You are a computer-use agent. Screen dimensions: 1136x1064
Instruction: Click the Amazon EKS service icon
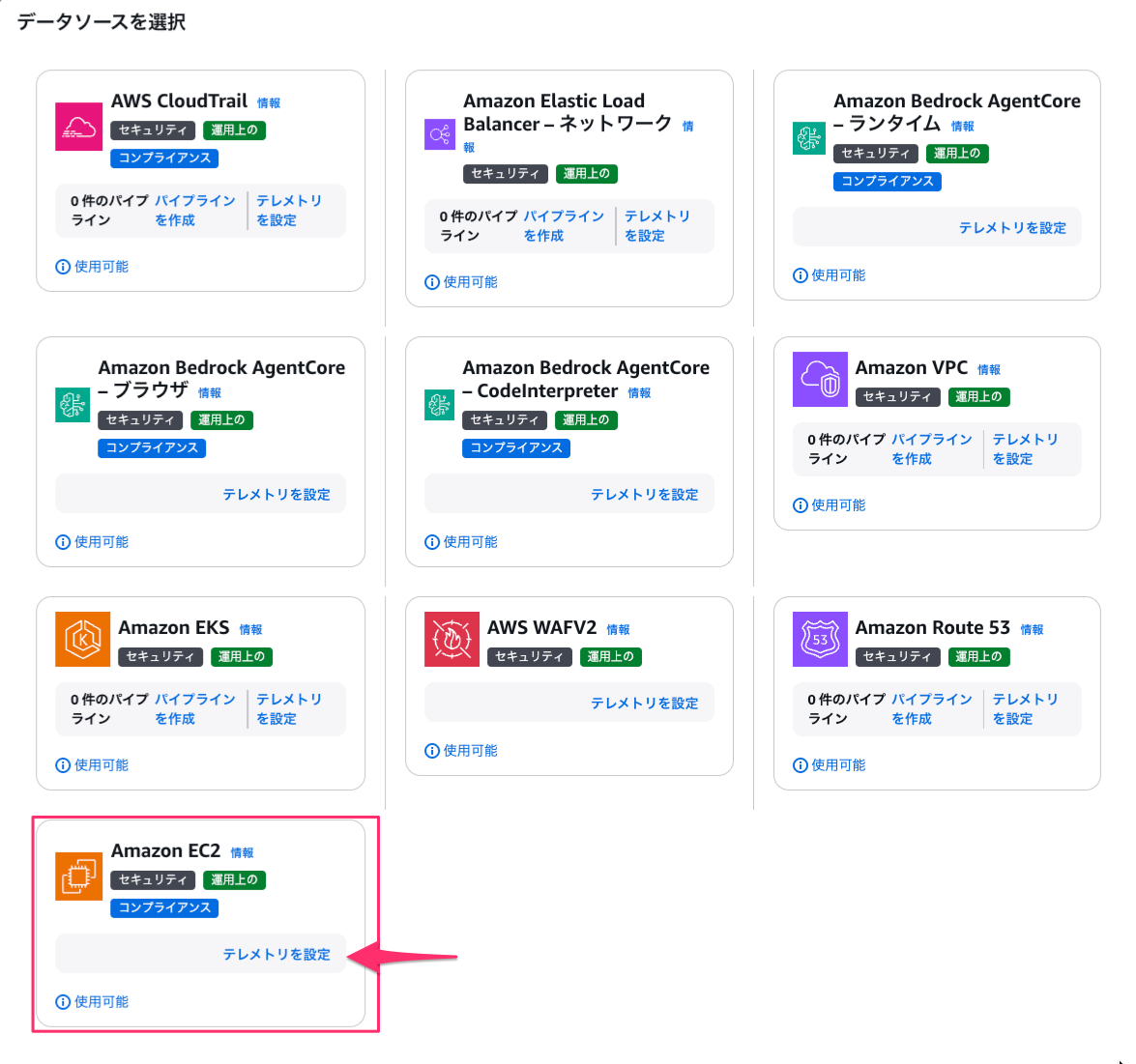click(82, 639)
